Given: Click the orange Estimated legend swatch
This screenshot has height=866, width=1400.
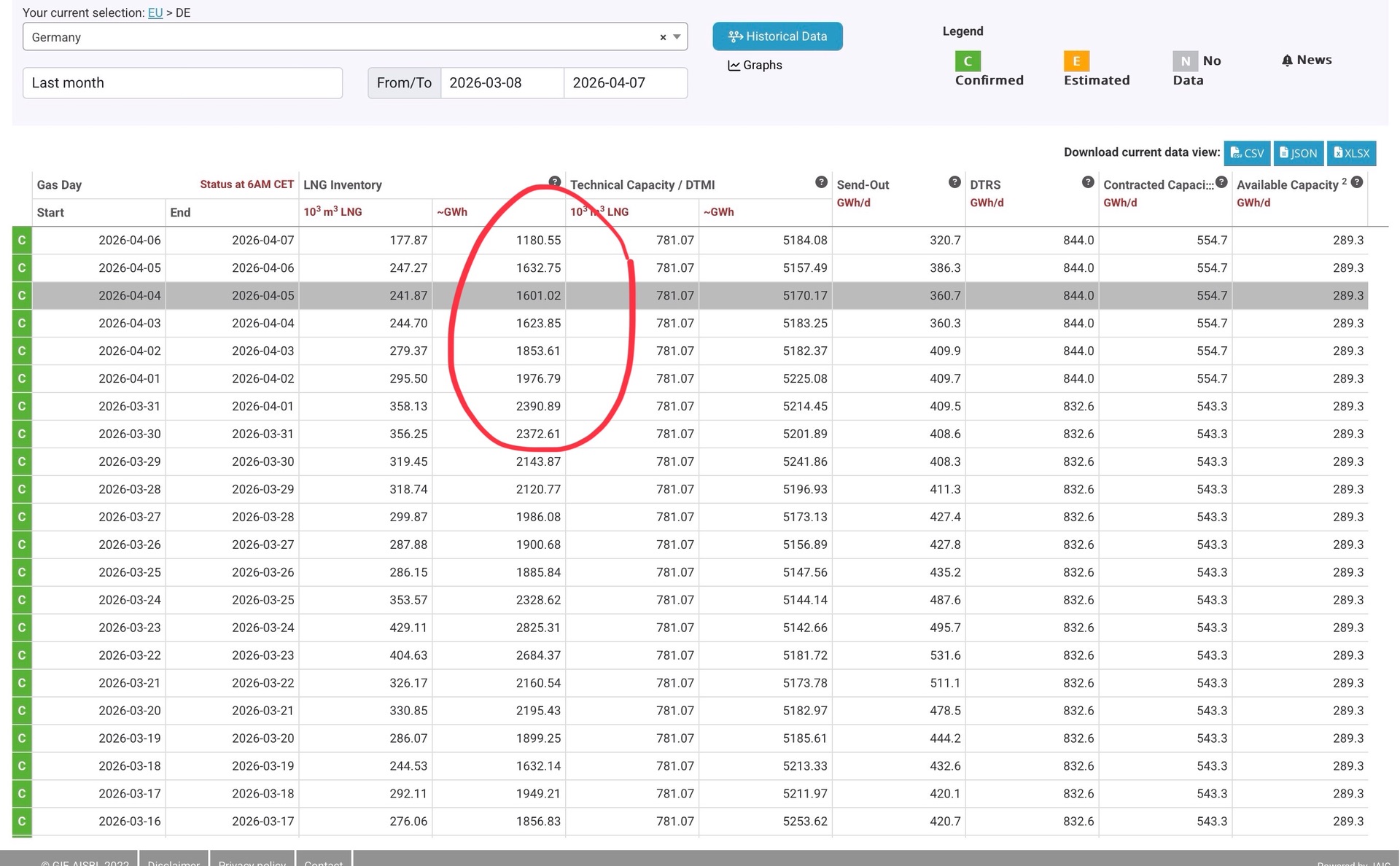Looking at the screenshot, I should click(x=1076, y=61).
